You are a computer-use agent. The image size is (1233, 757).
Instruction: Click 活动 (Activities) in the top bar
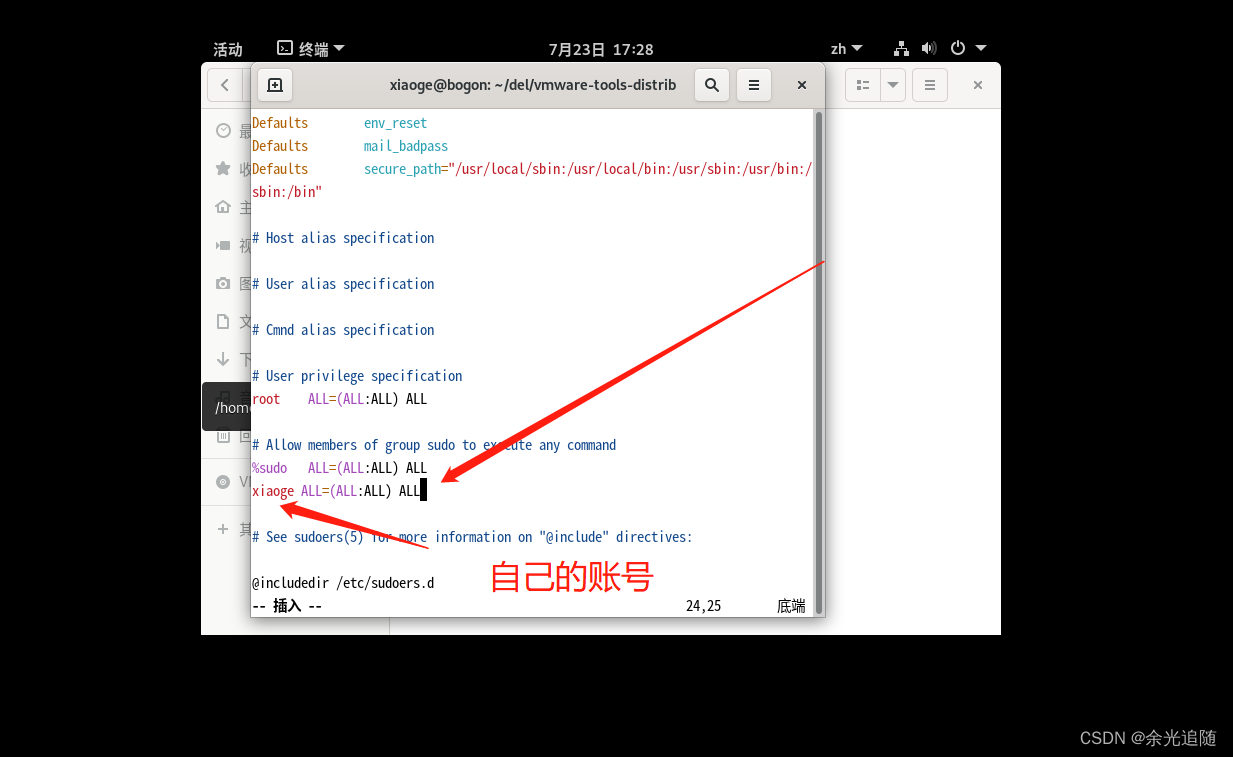[x=227, y=48]
